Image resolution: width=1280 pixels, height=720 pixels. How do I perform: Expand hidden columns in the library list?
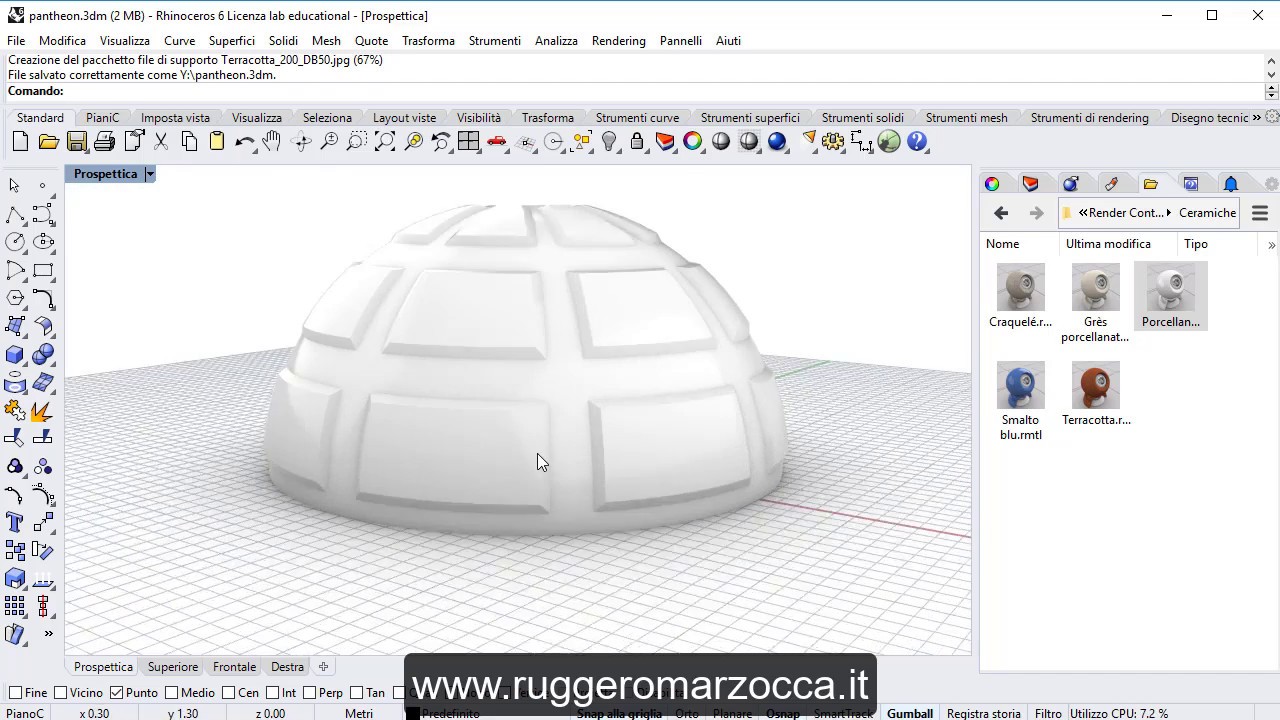point(1271,244)
